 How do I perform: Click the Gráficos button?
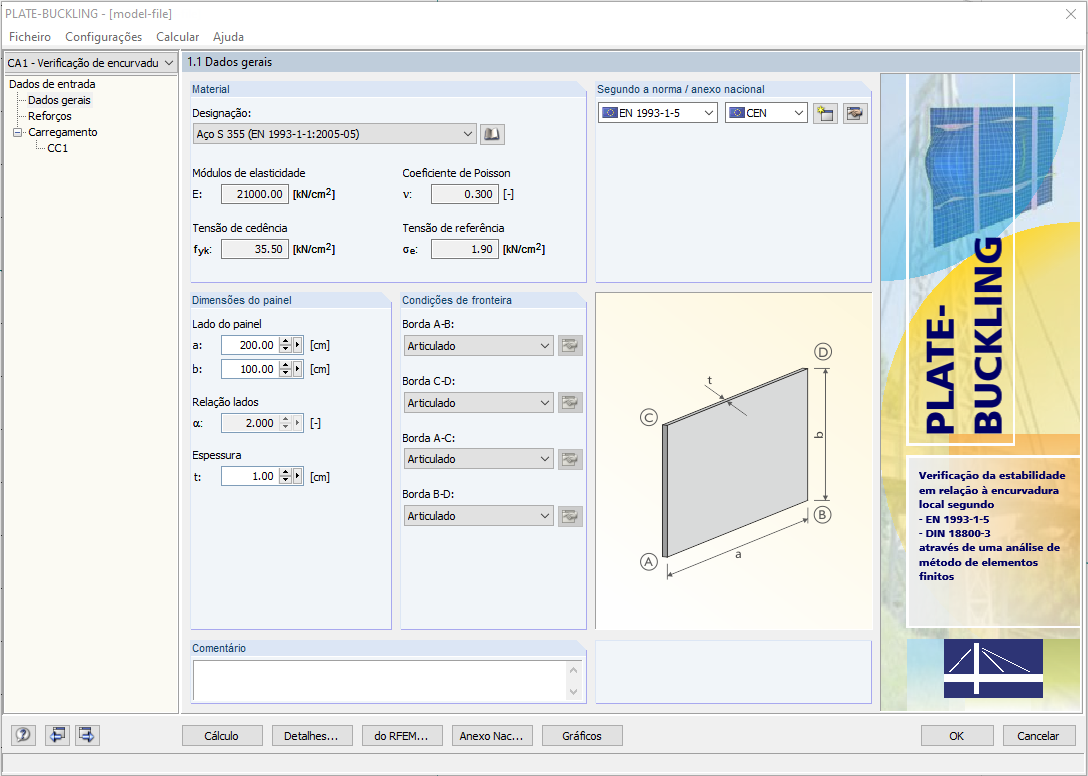tap(582, 736)
